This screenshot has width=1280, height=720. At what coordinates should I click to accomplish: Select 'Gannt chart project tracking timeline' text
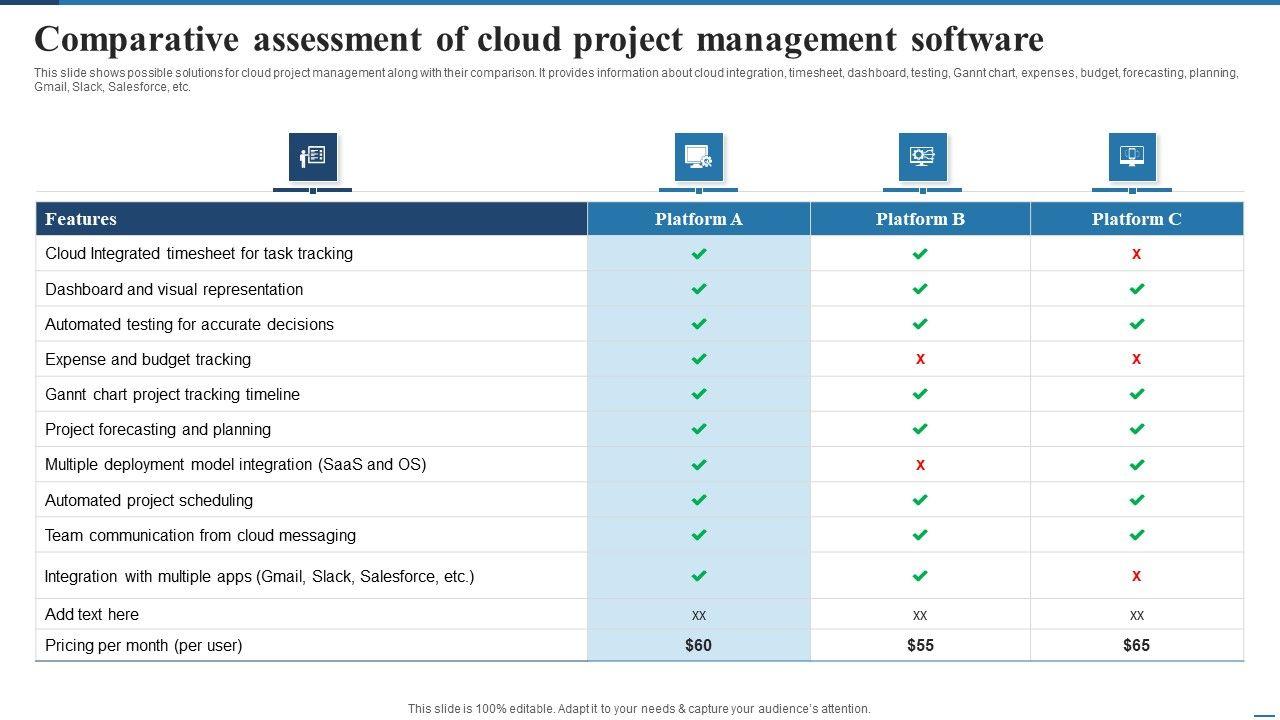pos(172,394)
